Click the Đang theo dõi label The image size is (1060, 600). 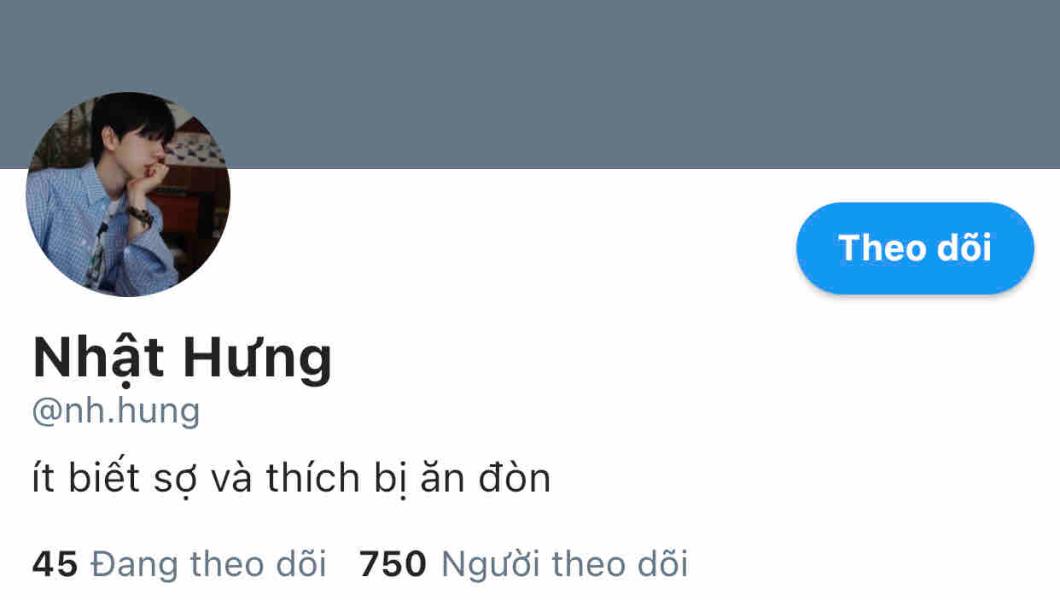[x=209, y=564]
